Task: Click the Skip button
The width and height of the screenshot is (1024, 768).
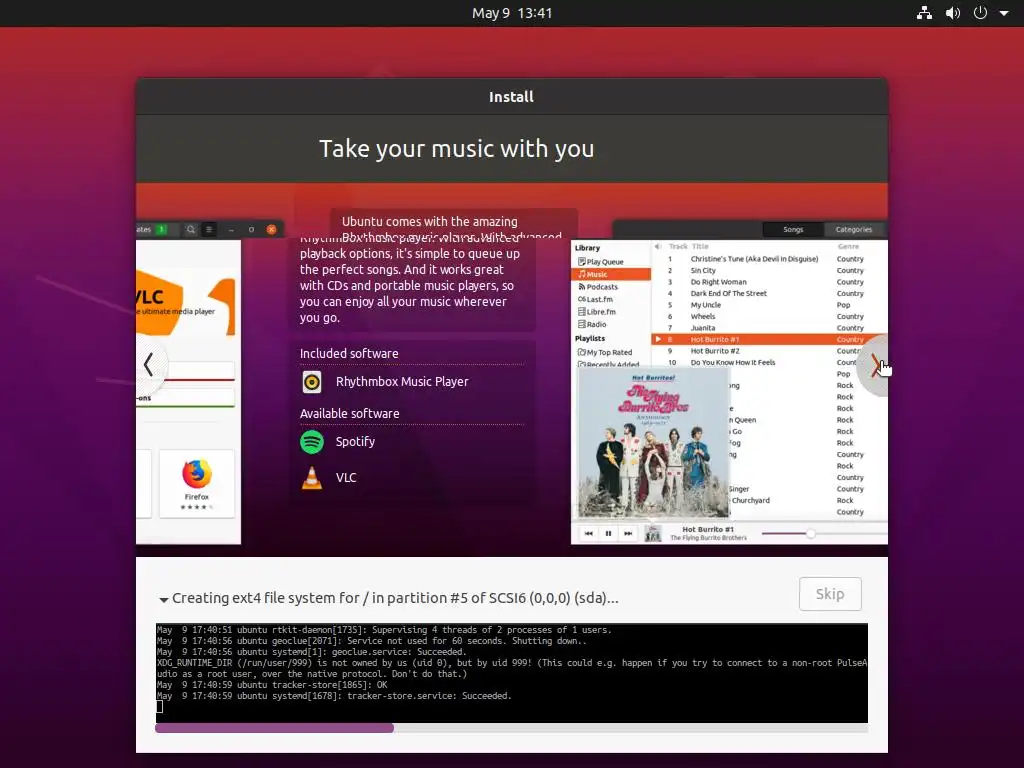Action: point(830,594)
